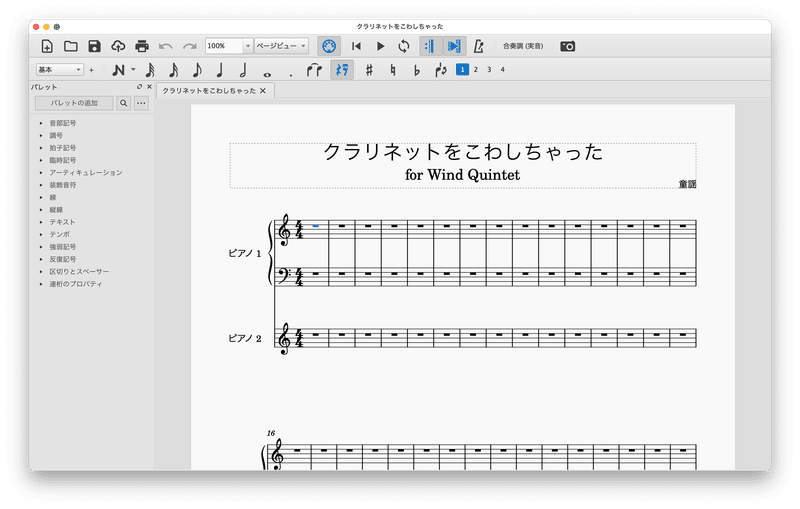800x509 pixels.
Task: Open the palette options ellipsis menu
Action: (x=141, y=103)
